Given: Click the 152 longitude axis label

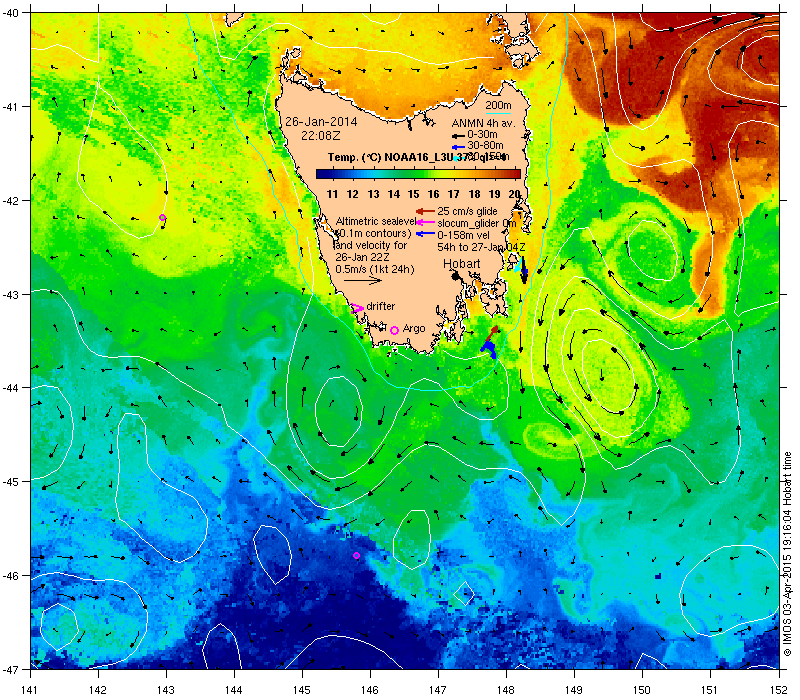Looking at the screenshot, I should coord(779,690).
